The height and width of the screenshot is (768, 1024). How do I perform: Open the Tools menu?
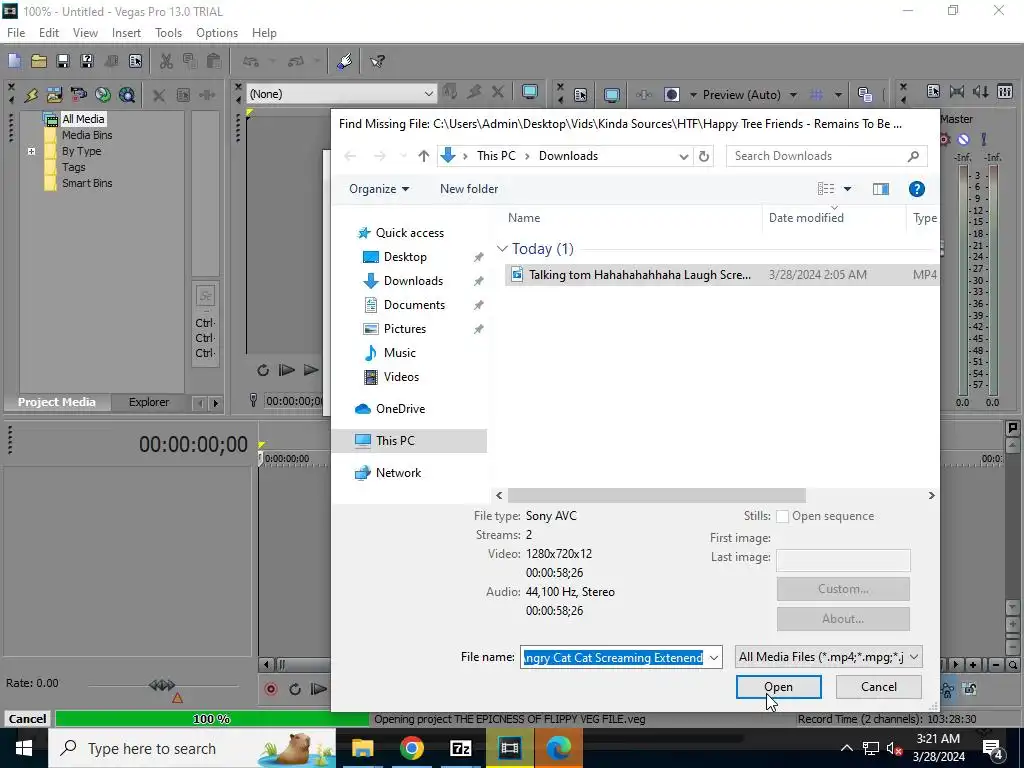168,33
